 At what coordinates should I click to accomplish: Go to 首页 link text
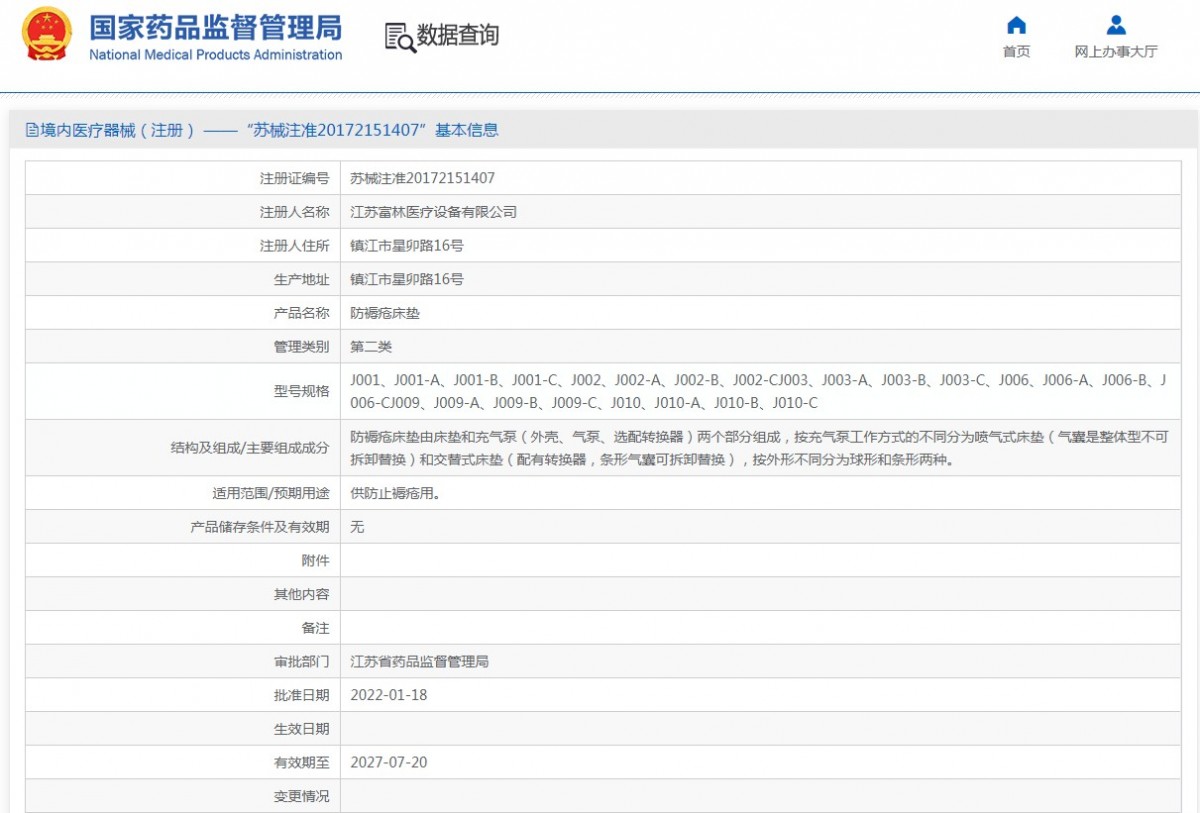(1016, 52)
